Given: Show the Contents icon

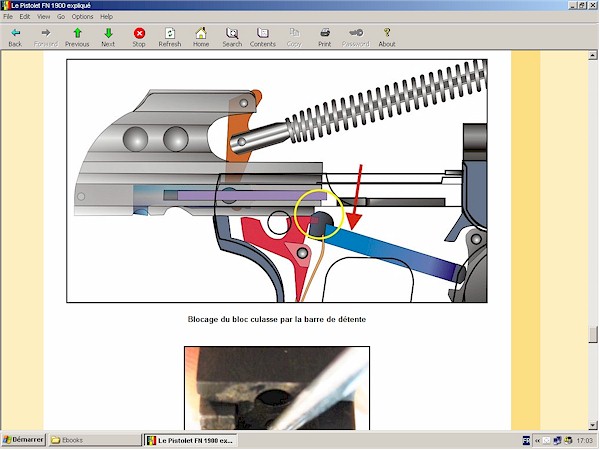Looking at the screenshot, I should click(263, 37).
